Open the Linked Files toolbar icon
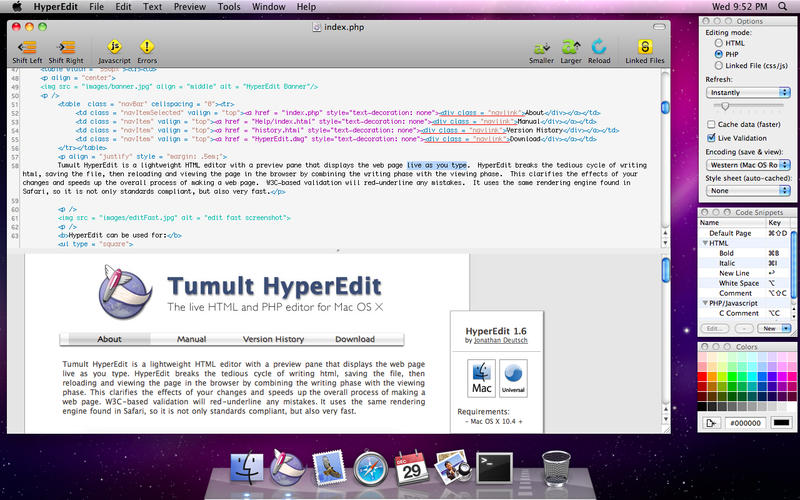The height and width of the screenshot is (500, 800). point(645,47)
